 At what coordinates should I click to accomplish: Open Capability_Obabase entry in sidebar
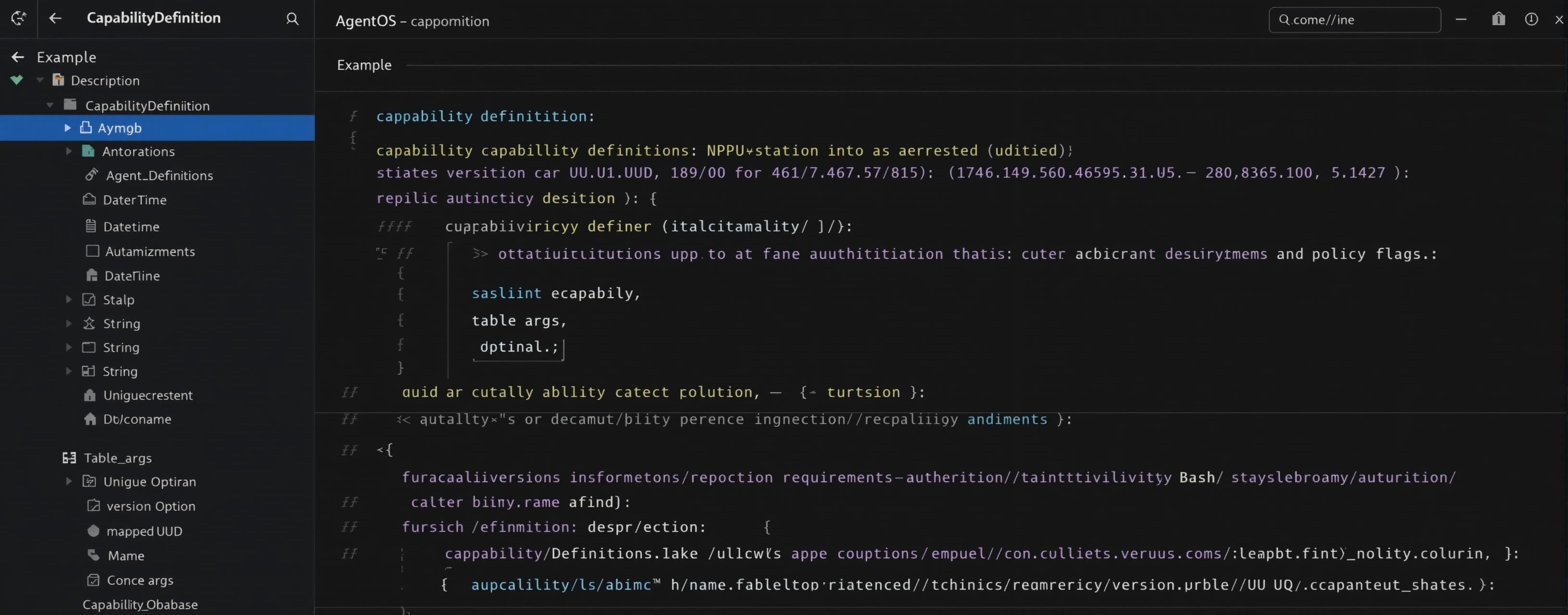tap(140, 604)
